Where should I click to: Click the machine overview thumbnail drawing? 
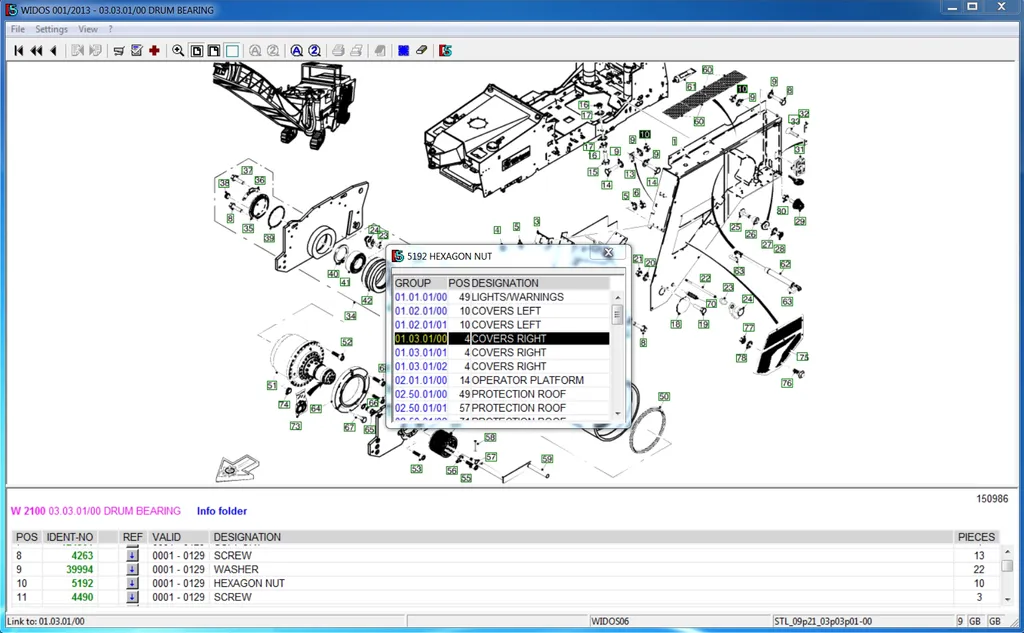285,105
